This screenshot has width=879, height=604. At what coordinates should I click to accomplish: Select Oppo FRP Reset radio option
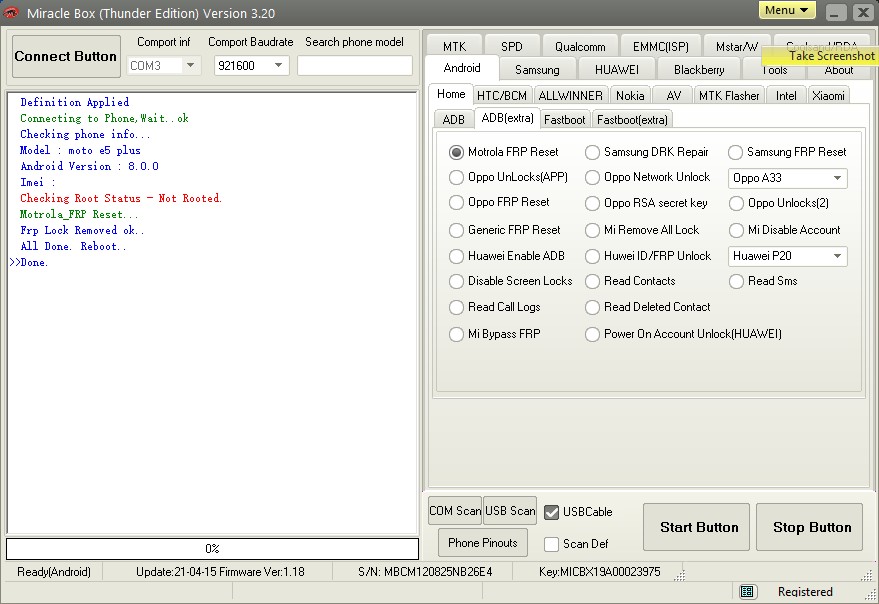pos(456,202)
